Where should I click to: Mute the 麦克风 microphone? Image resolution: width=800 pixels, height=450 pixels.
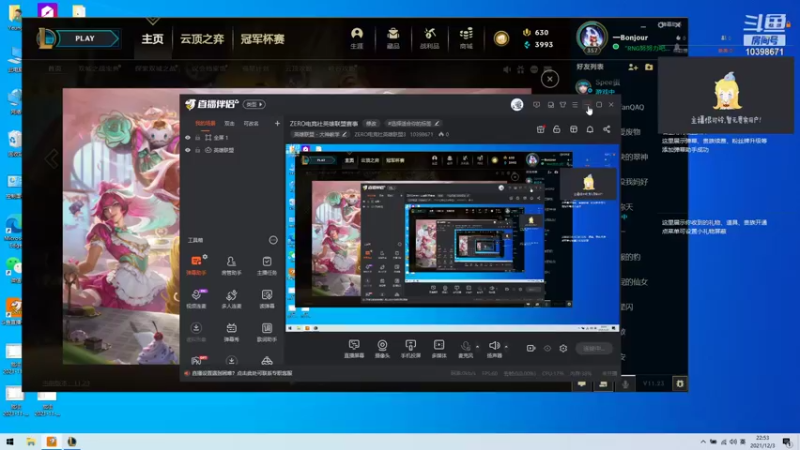coord(465,349)
